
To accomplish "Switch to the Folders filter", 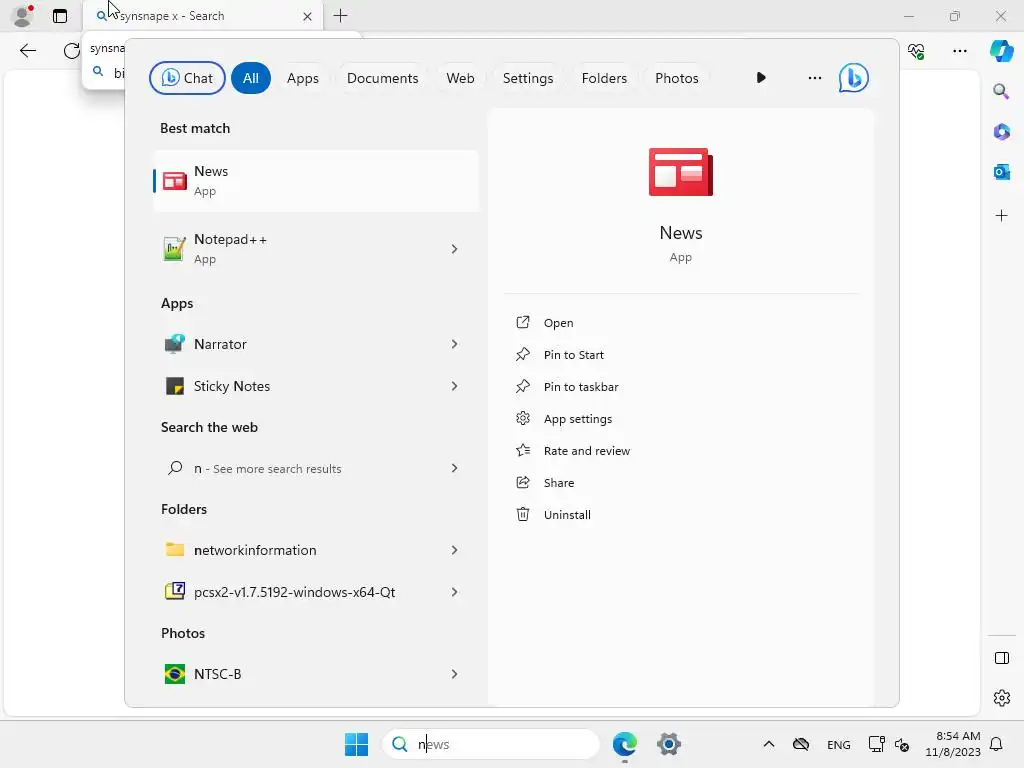I will point(604,78).
